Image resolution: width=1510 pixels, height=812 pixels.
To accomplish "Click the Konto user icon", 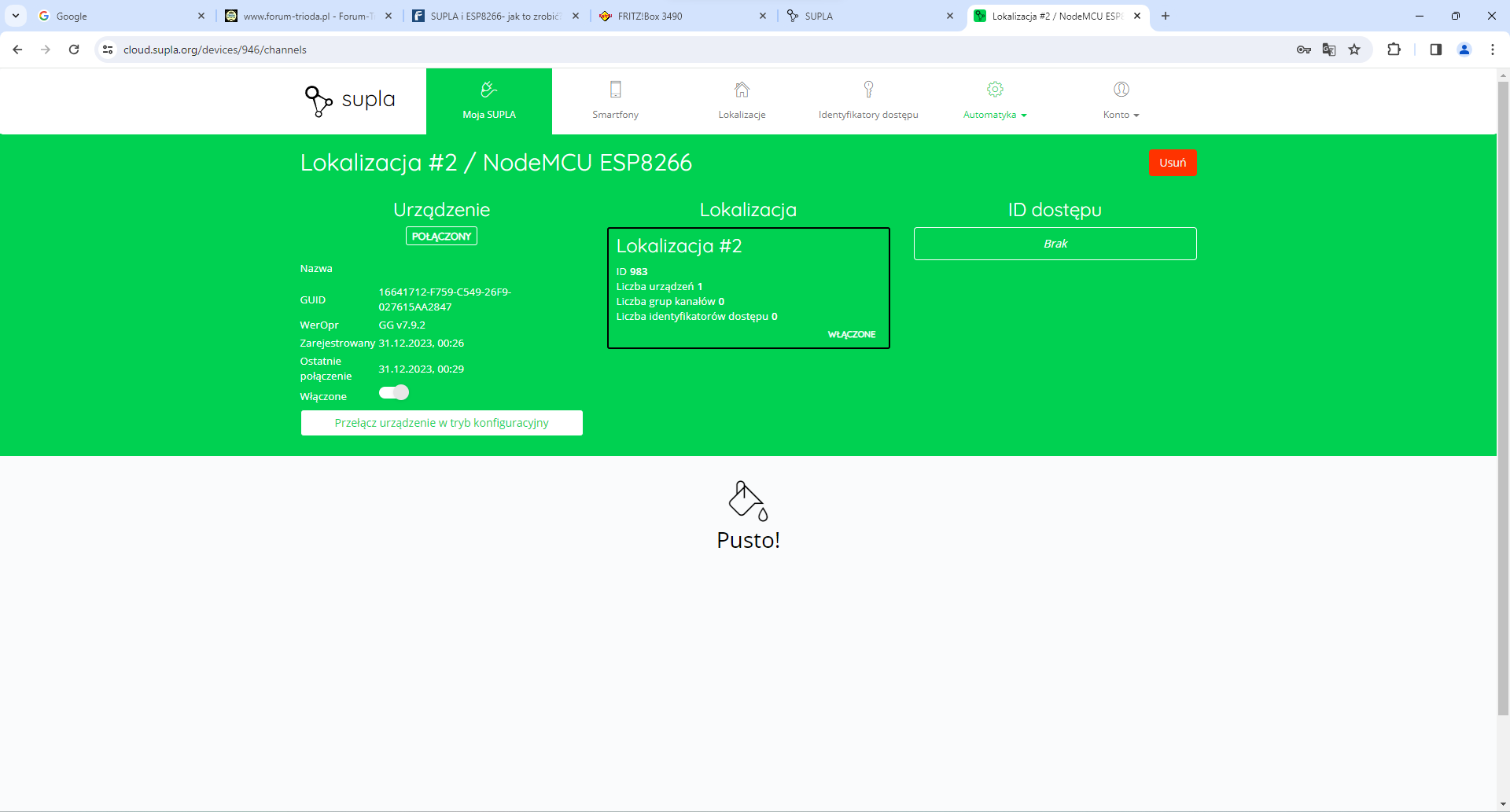I will 1121,89.
